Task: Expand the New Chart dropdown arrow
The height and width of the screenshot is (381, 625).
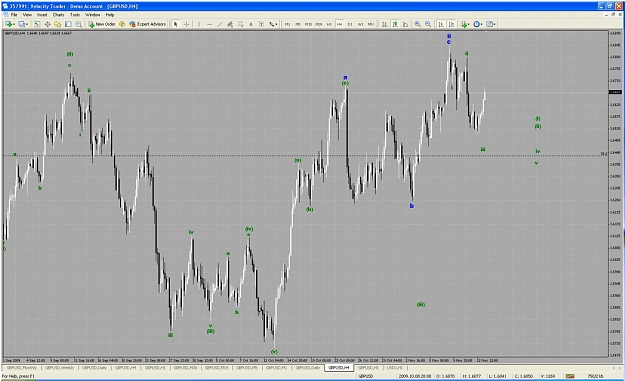Action: click(14, 25)
